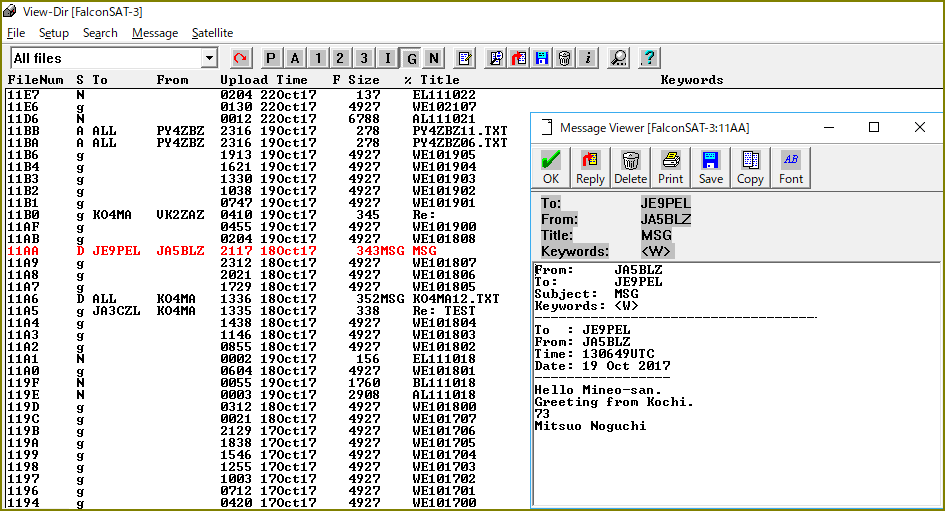Screen dimensions: 945x511
Task: Click the Message Viewer title bar icon
Action: (546, 128)
